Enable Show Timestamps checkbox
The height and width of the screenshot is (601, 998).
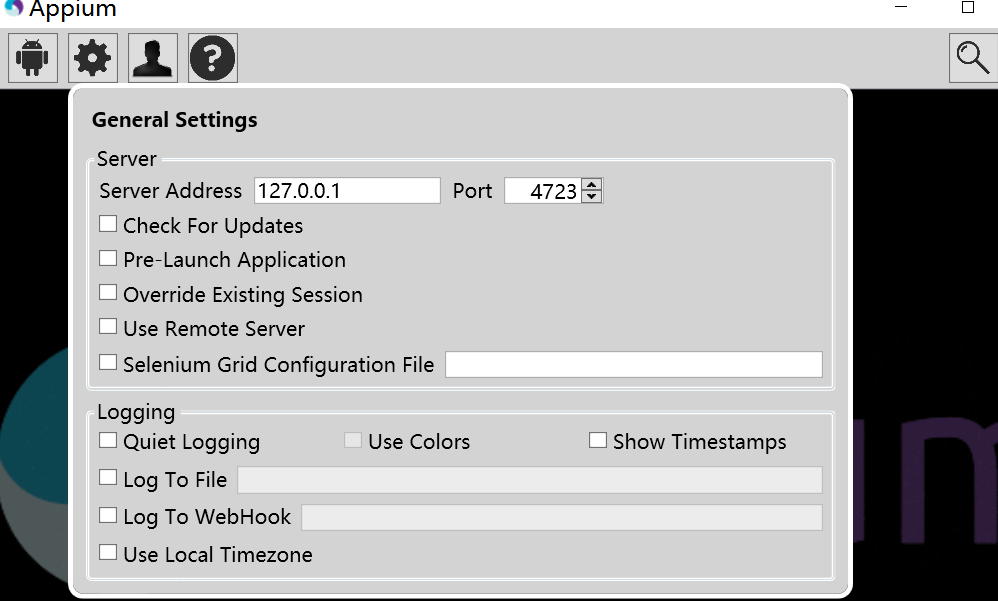[598, 441]
